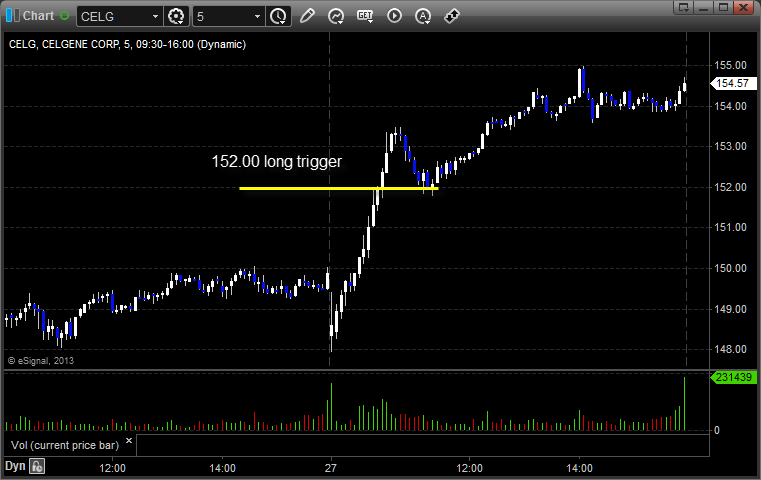This screenshot has width=761, height=480.
Task: Open the studies chart-line icon
Action: pyautogui.click(x=336, y=17)
